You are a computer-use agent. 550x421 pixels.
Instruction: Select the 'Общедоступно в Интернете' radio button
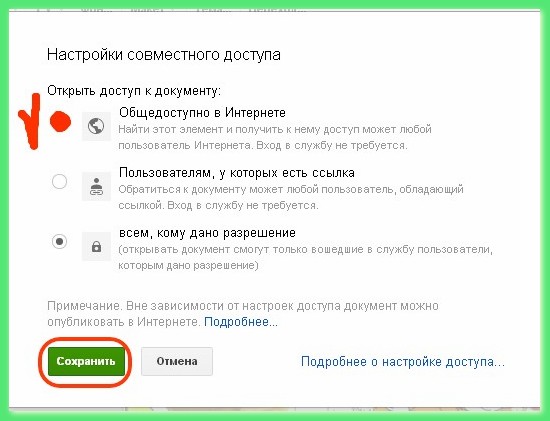[60, 121]
